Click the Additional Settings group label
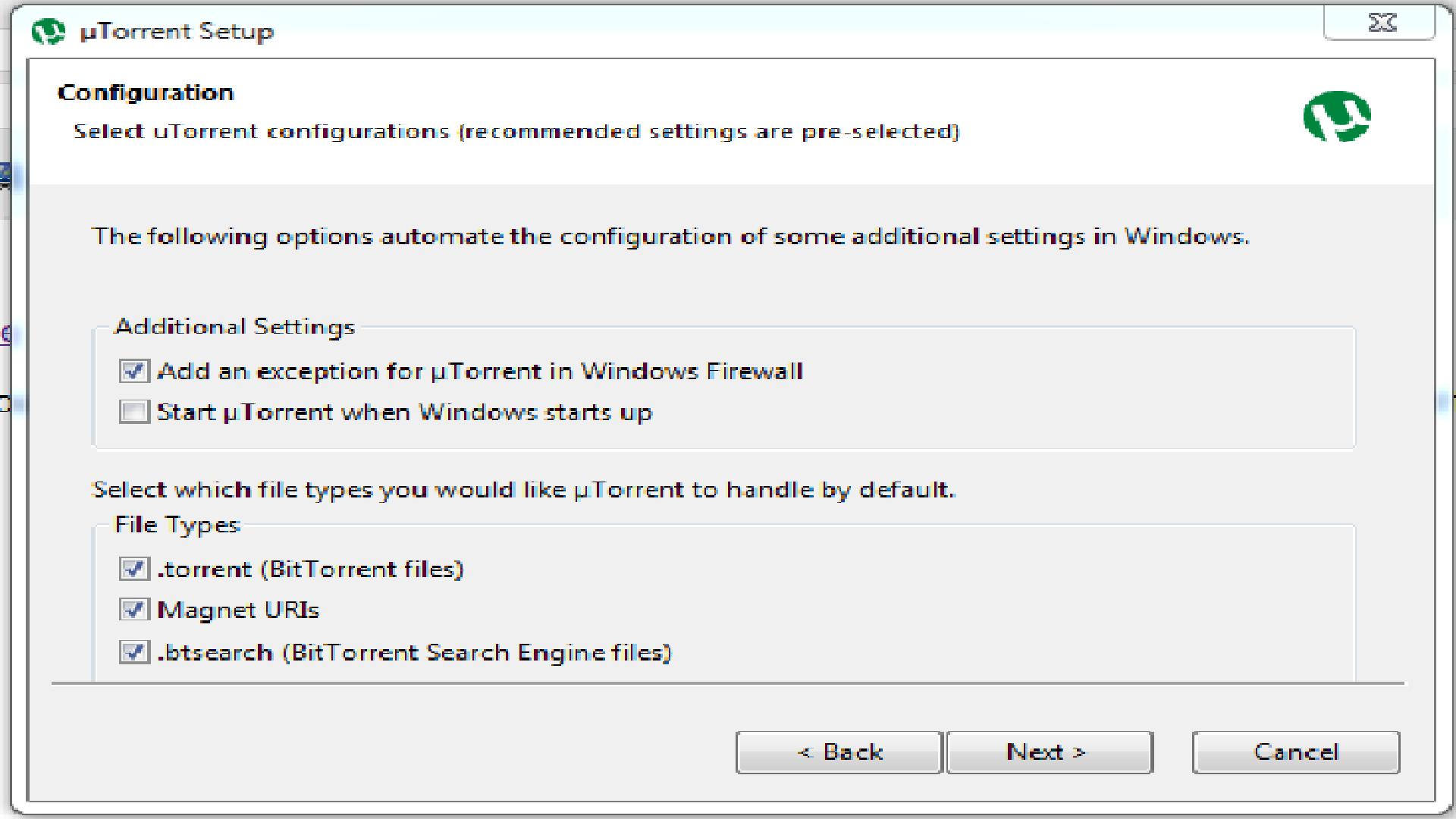1456x819 pixels. click(234, 327)
